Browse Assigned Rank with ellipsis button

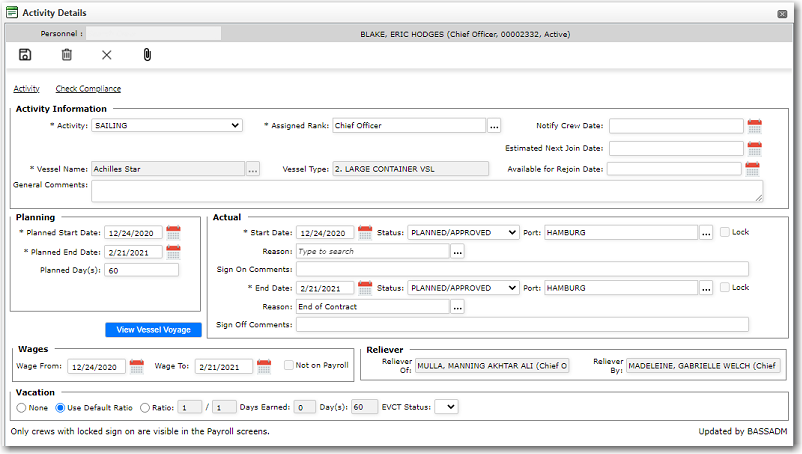pyautogui.click(x=494, y=126)
